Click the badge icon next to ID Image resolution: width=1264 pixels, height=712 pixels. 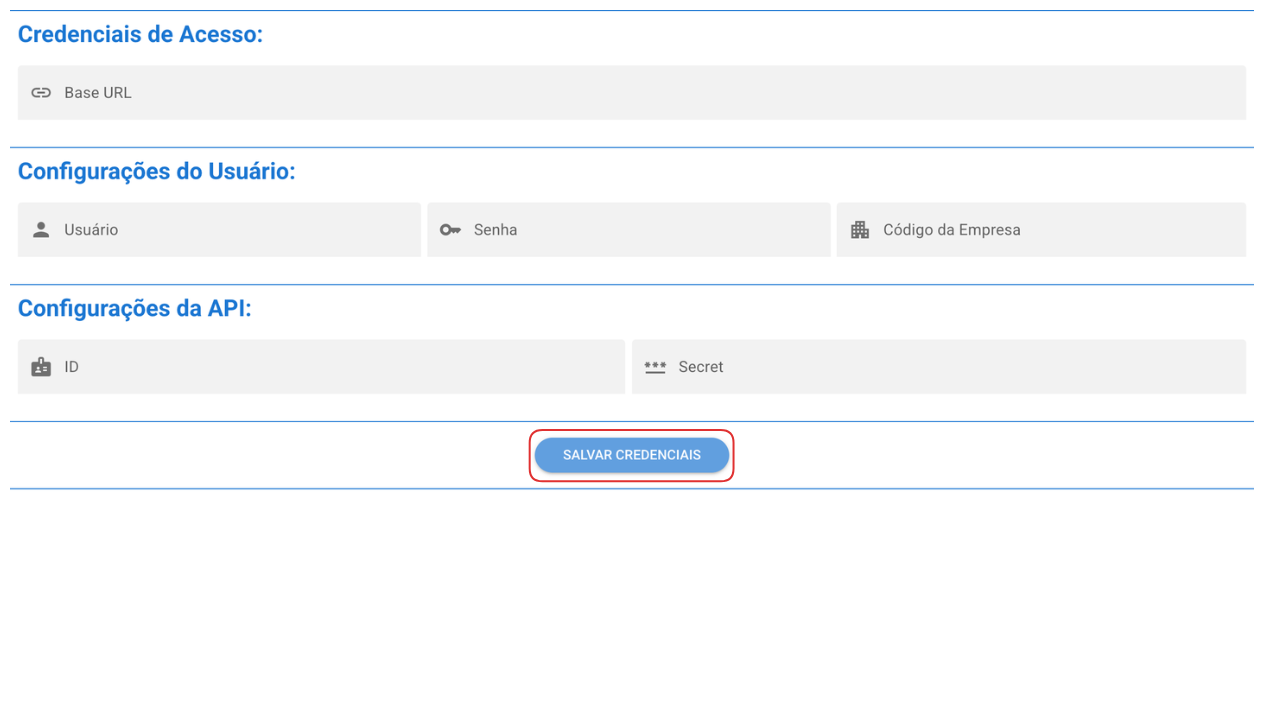(x=41, y=367)
